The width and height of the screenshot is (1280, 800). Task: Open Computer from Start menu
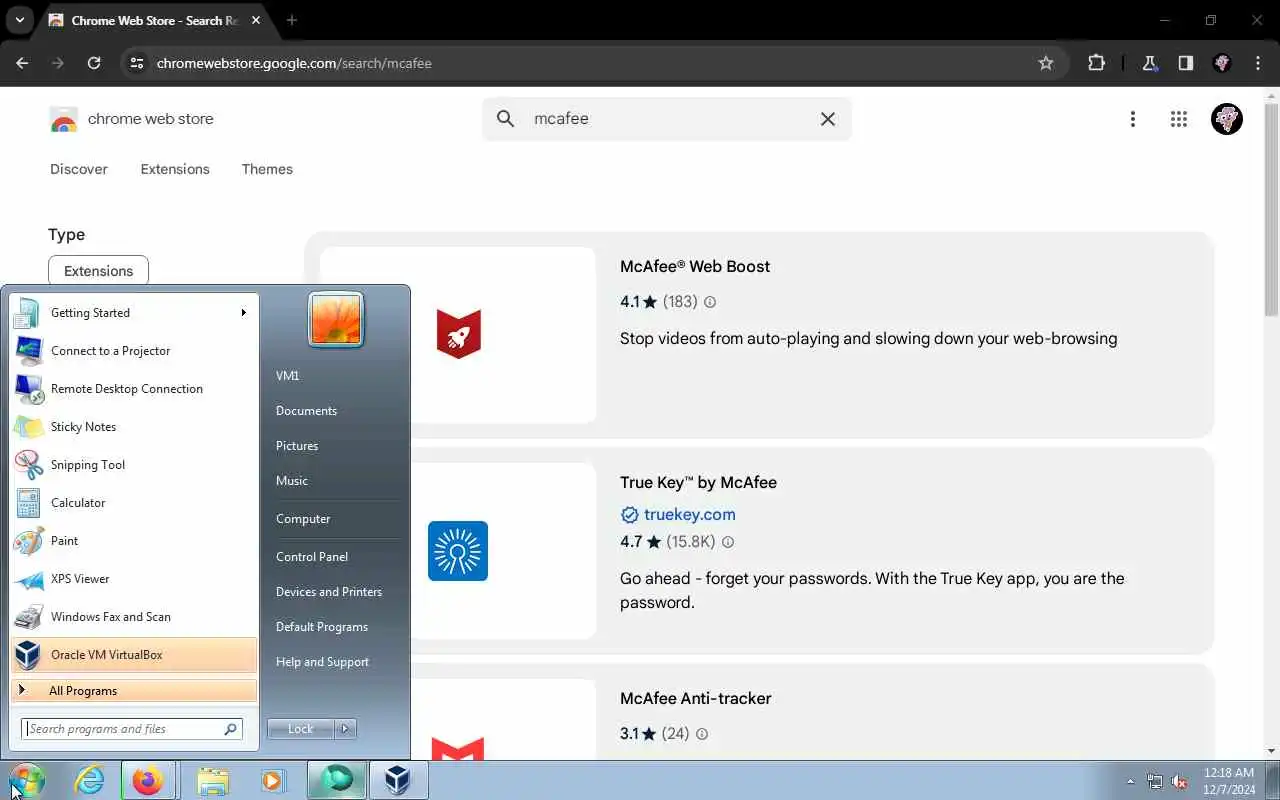[x=303, y=519]
